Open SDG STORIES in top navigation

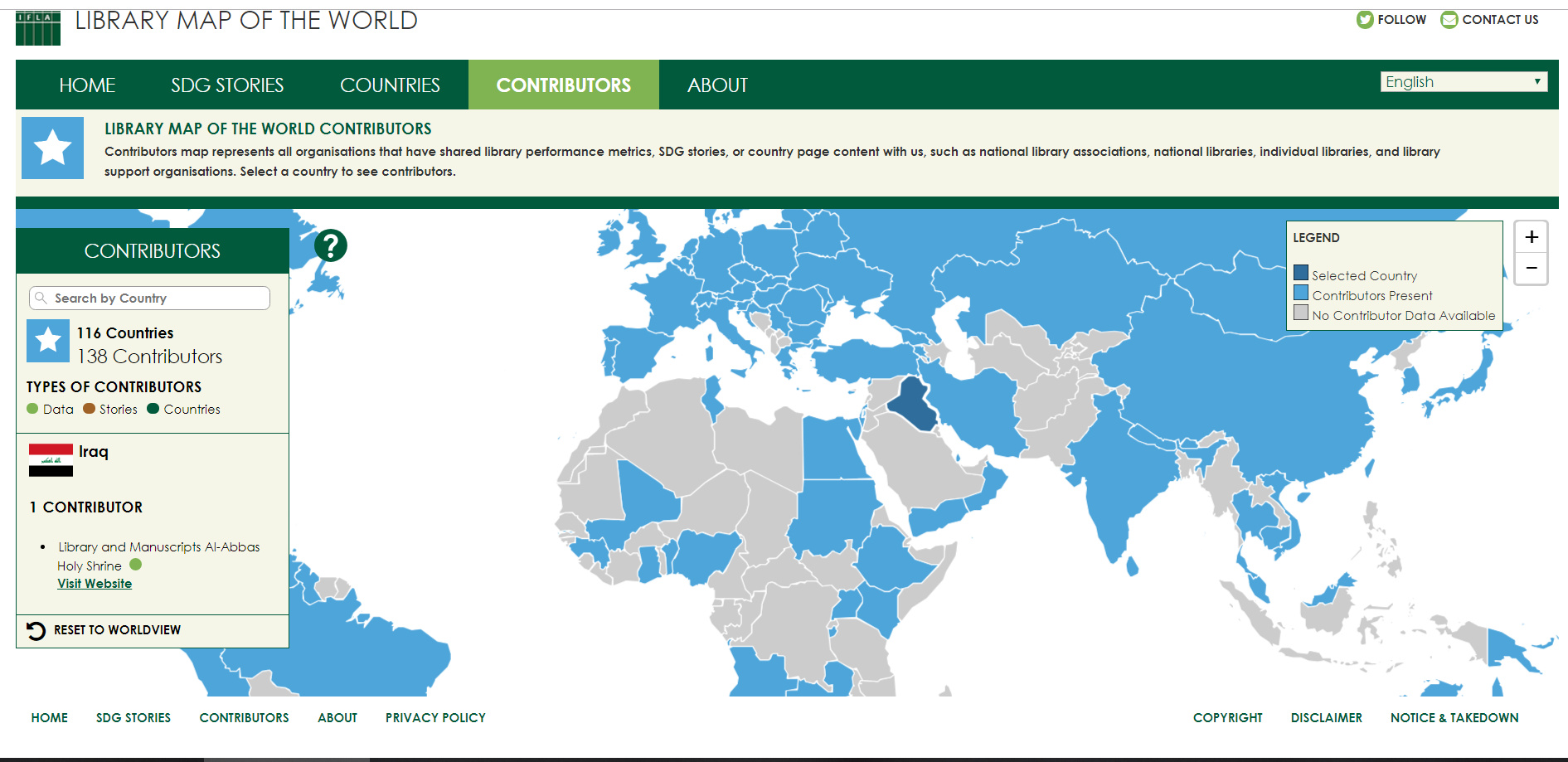coord(227,85)
